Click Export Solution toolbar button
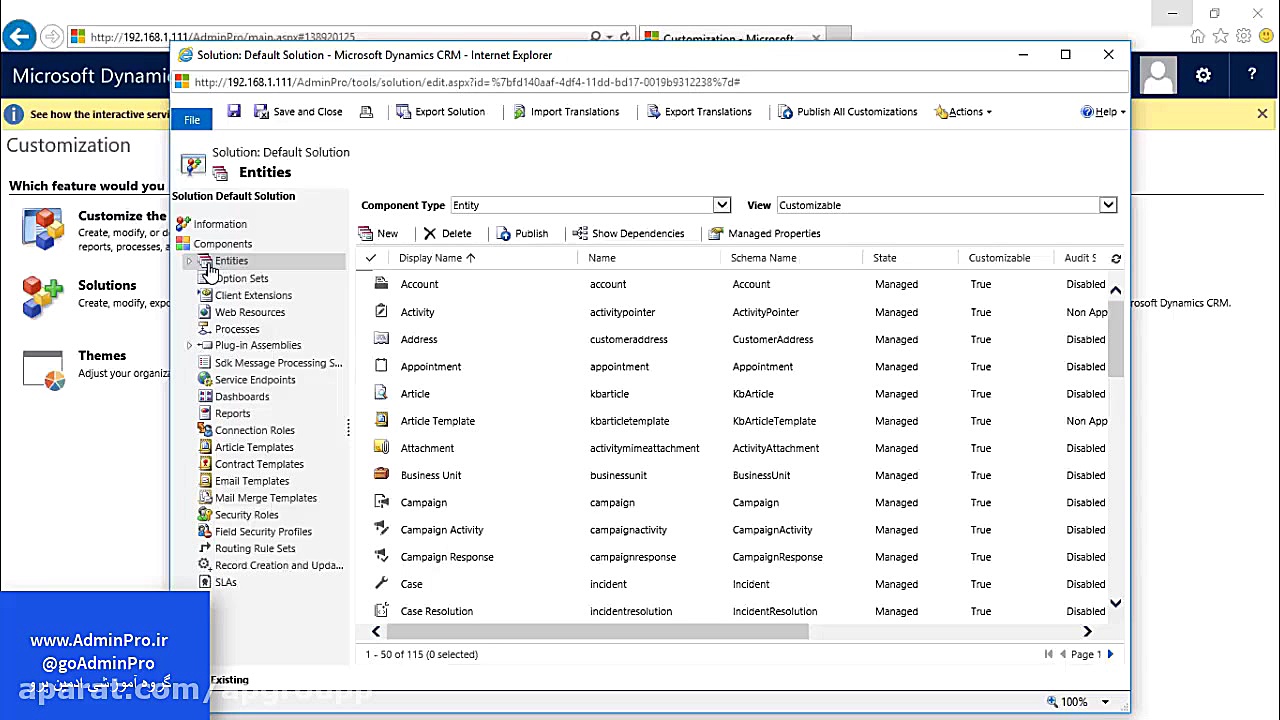 pos(440,112)
